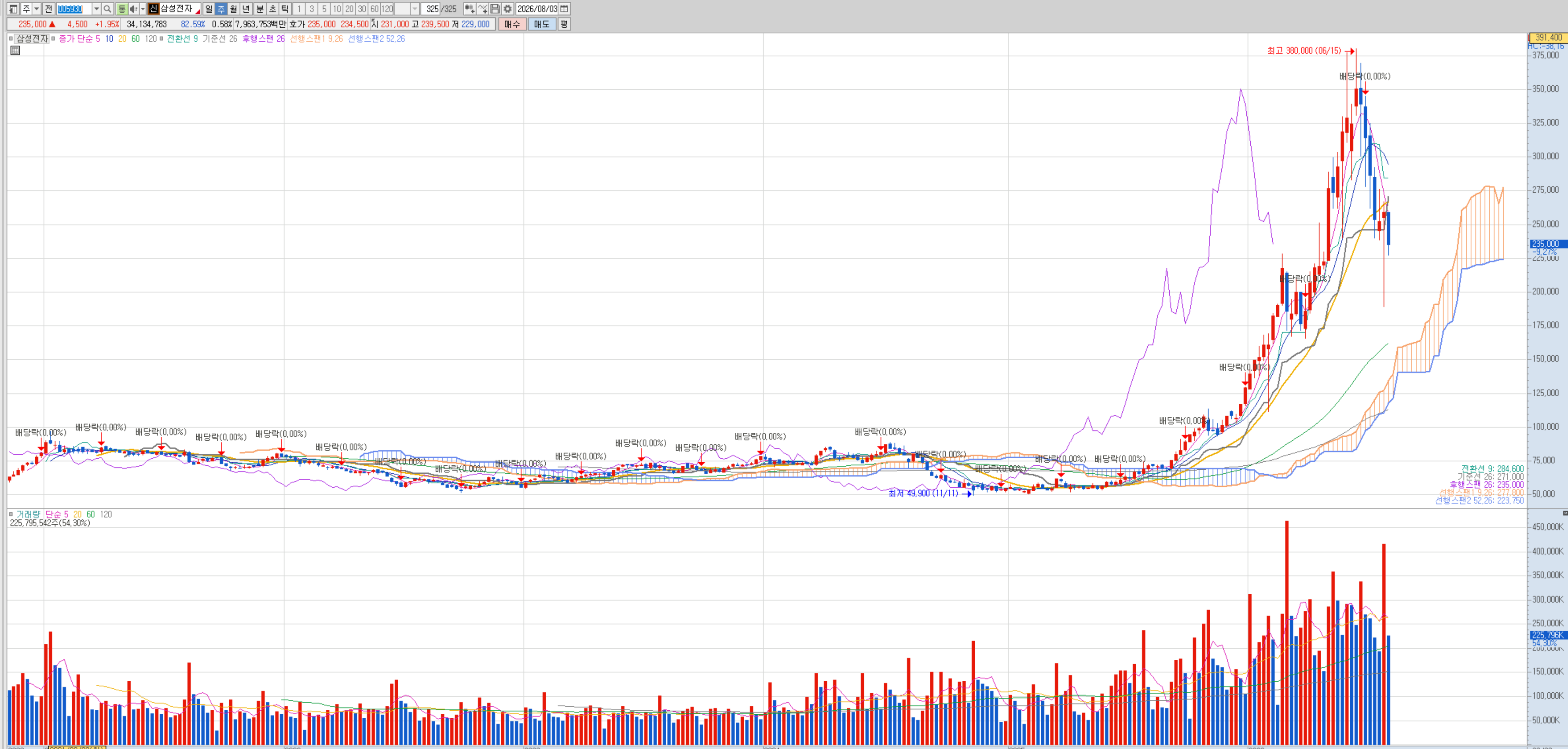The height and width of the screenshot is (749, 1568).
Task: Switch chart to daily 일 period
Action: tap(209, 8)
